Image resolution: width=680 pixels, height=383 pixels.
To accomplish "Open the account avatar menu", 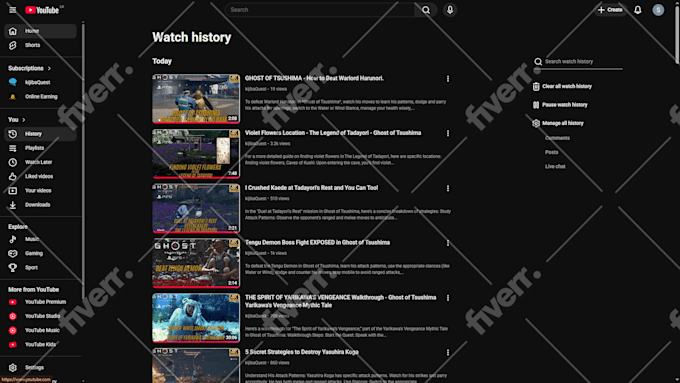I will [x=658, y=10].
